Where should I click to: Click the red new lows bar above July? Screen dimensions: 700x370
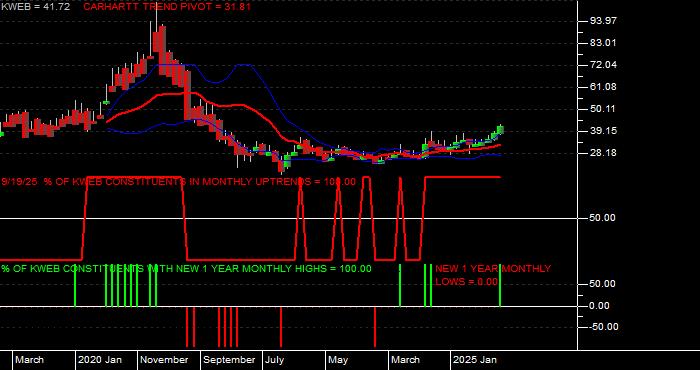281,327
